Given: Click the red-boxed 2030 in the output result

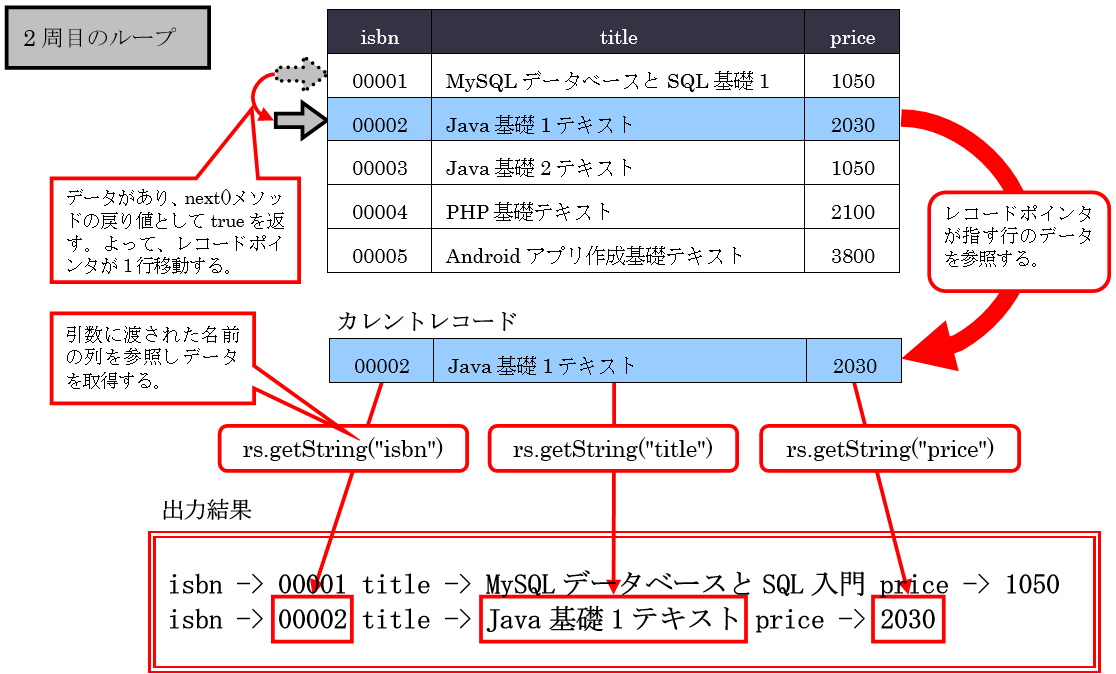Looking at the screenshot, I should tap(907, 620).
